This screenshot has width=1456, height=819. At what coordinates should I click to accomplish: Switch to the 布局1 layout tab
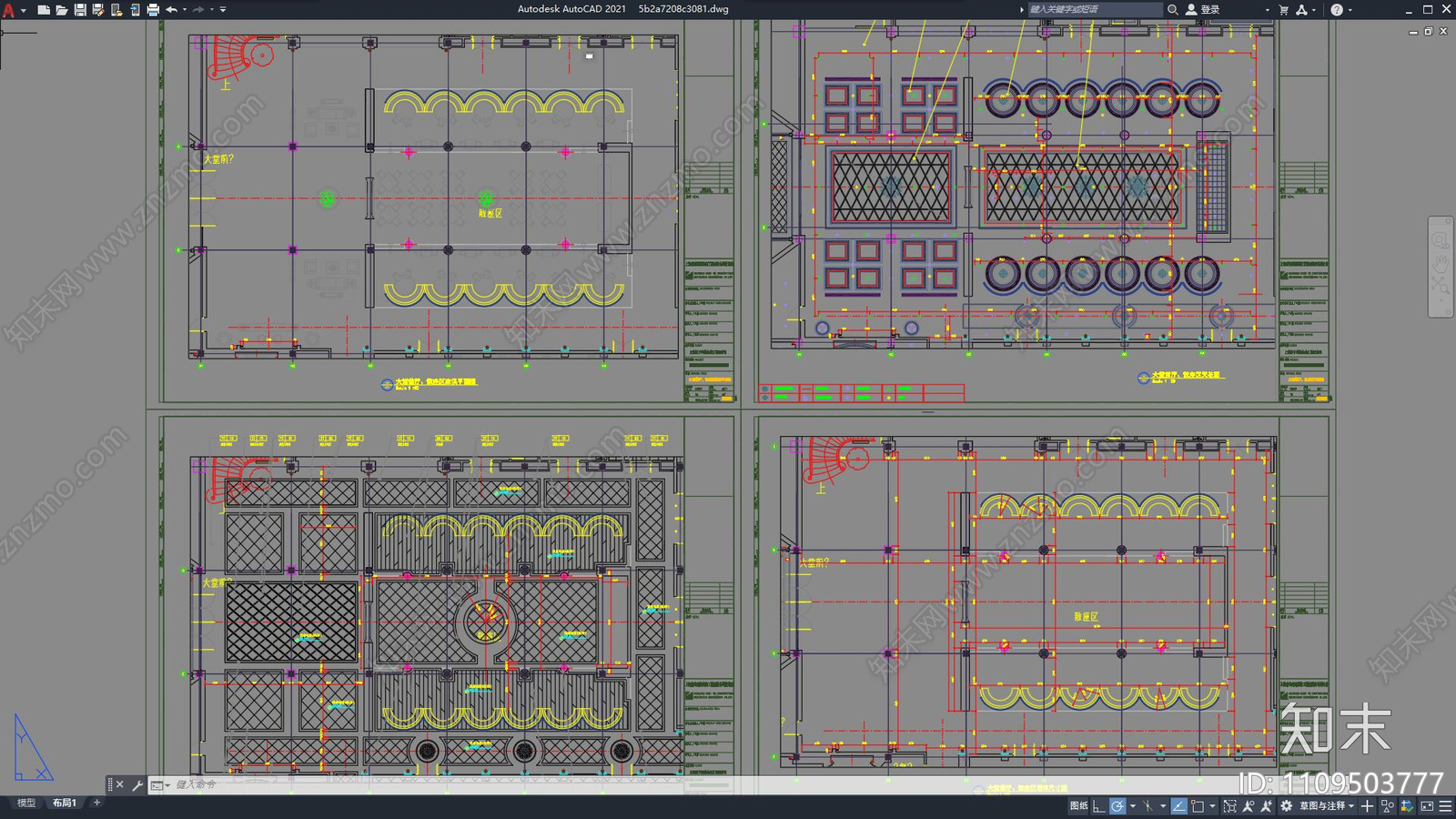pyautogui.click(x=64, y=803)
